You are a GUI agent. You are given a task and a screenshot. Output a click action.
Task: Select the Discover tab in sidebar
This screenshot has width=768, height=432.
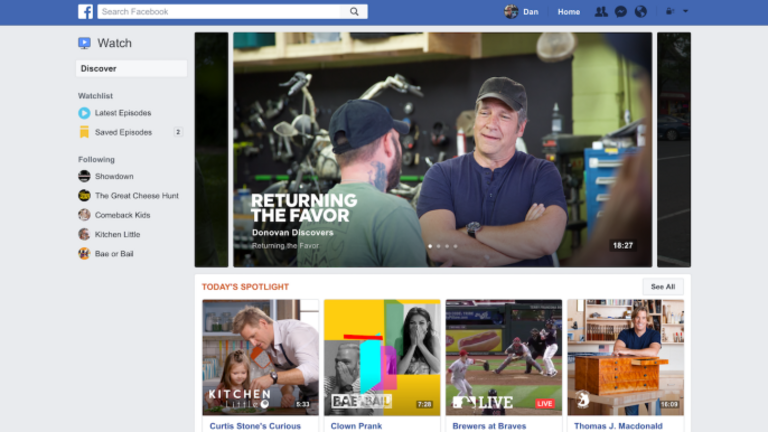(131, 69)
